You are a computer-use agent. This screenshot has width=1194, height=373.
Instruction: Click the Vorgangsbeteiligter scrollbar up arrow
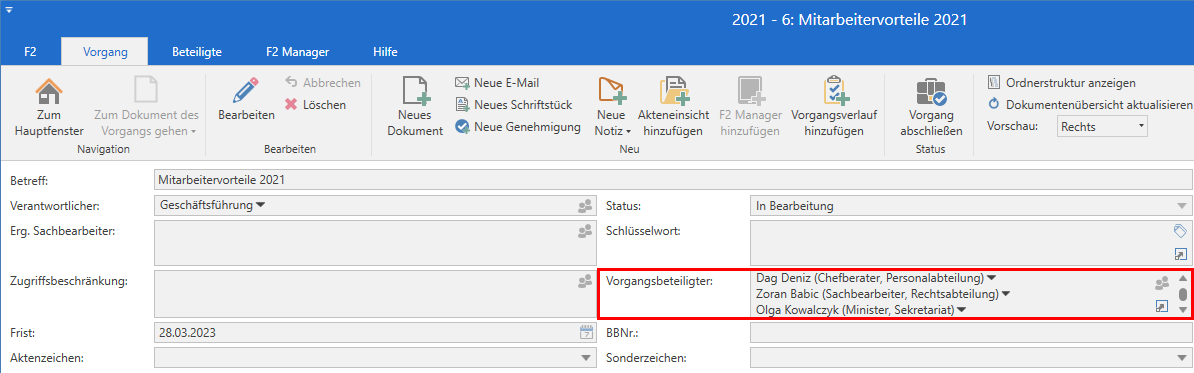[1183, 279]
